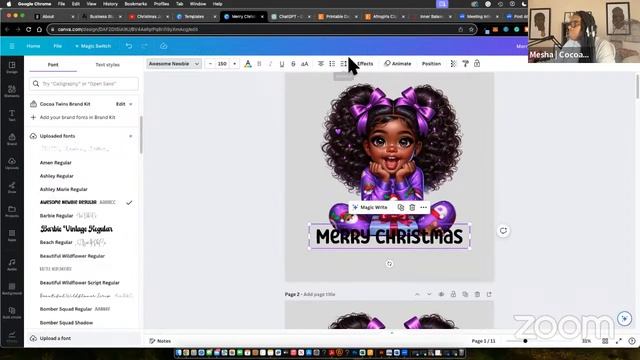Open the Awesome Newbie font dropdown
Screen dimensions: 640x360
tap(174, 64)
